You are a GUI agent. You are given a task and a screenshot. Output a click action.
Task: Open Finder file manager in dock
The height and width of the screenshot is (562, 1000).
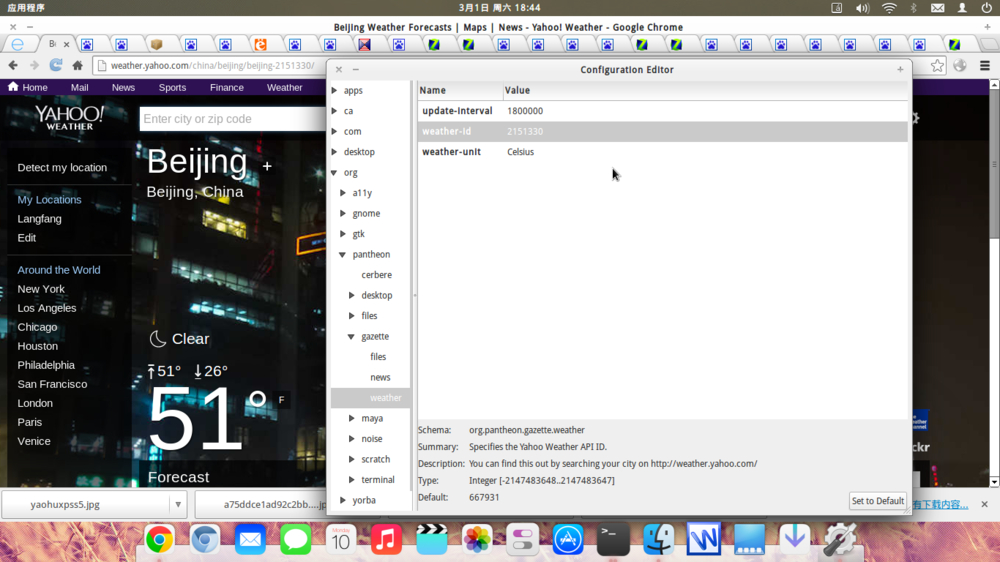[658, 540]
